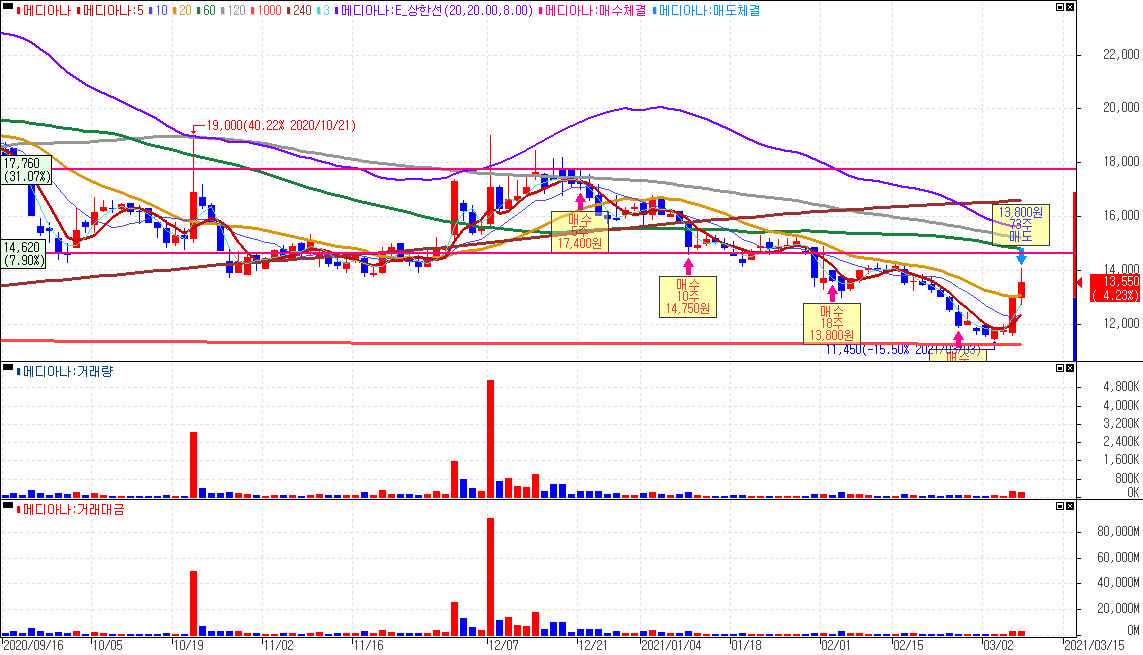
Task: Select the 메디아나:거래량 volume legend
Action: [x=64, y=372]
